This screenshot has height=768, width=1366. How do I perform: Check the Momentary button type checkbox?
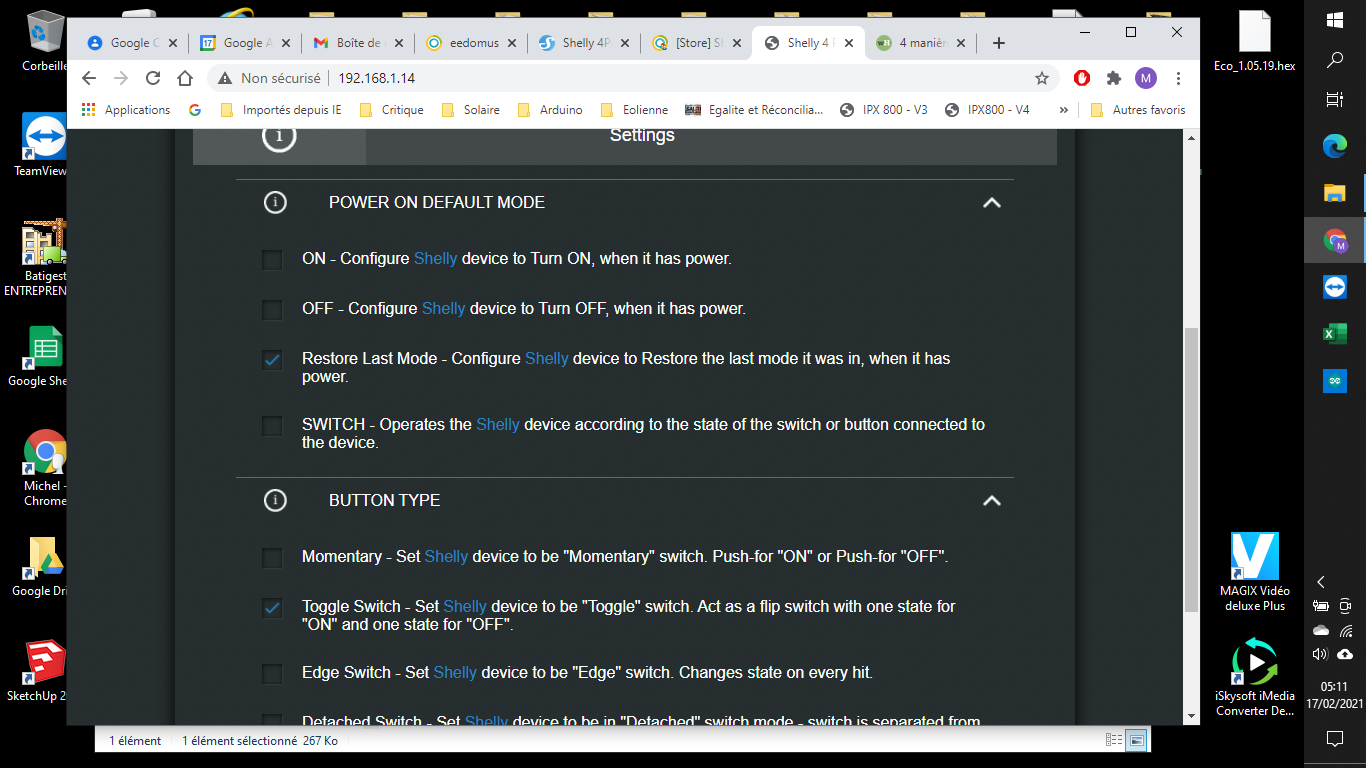pyautogui.click(x=272, y=557)
